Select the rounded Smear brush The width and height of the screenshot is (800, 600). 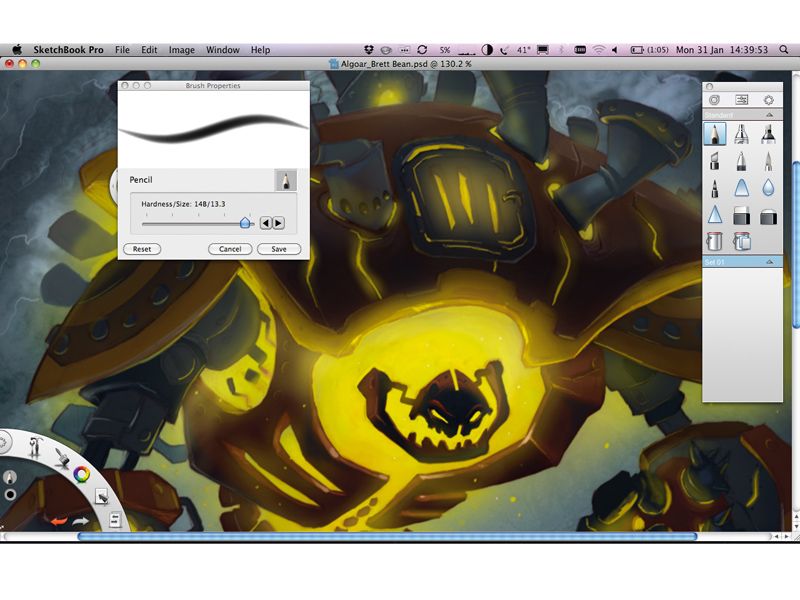[741, 188]
